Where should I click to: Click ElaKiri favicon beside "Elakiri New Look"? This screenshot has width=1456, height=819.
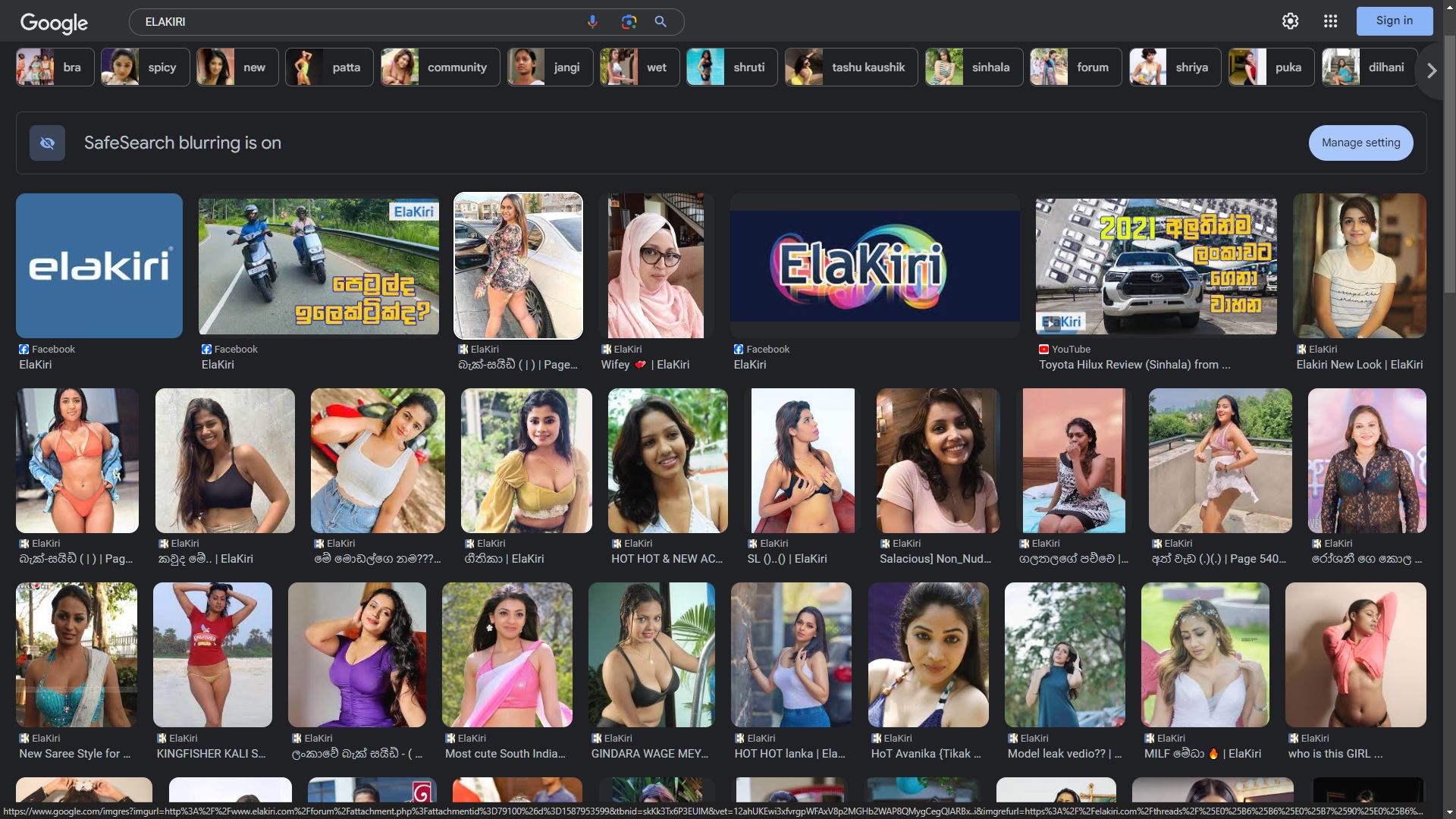(x=1301, y=350)
